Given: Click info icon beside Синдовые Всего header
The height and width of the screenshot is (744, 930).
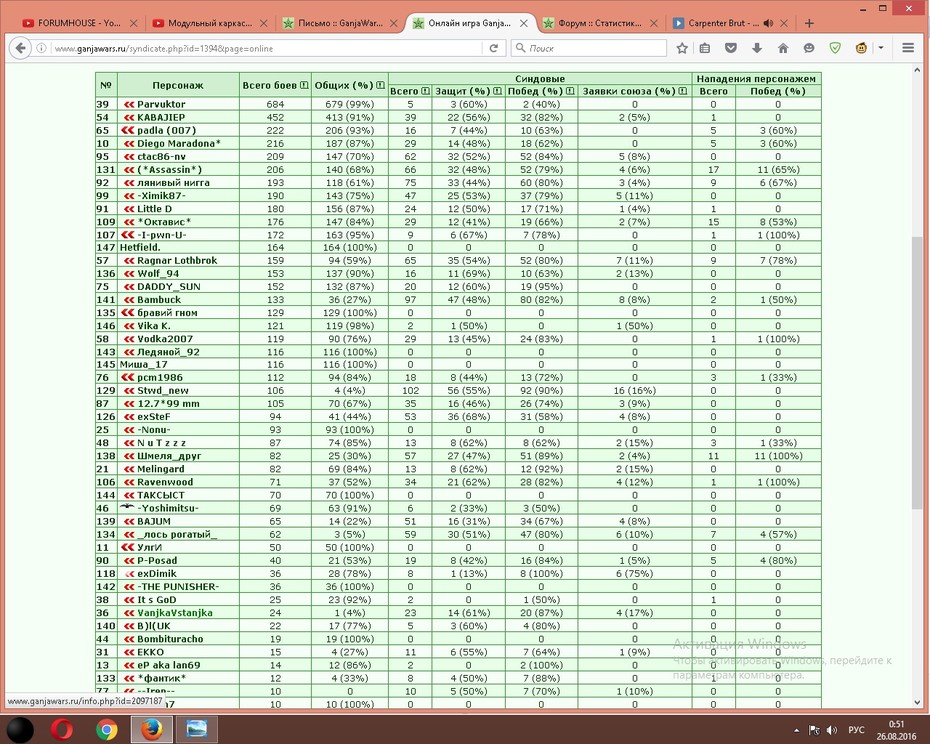Looking at the screenshot, I should click(x=425, y=91).
